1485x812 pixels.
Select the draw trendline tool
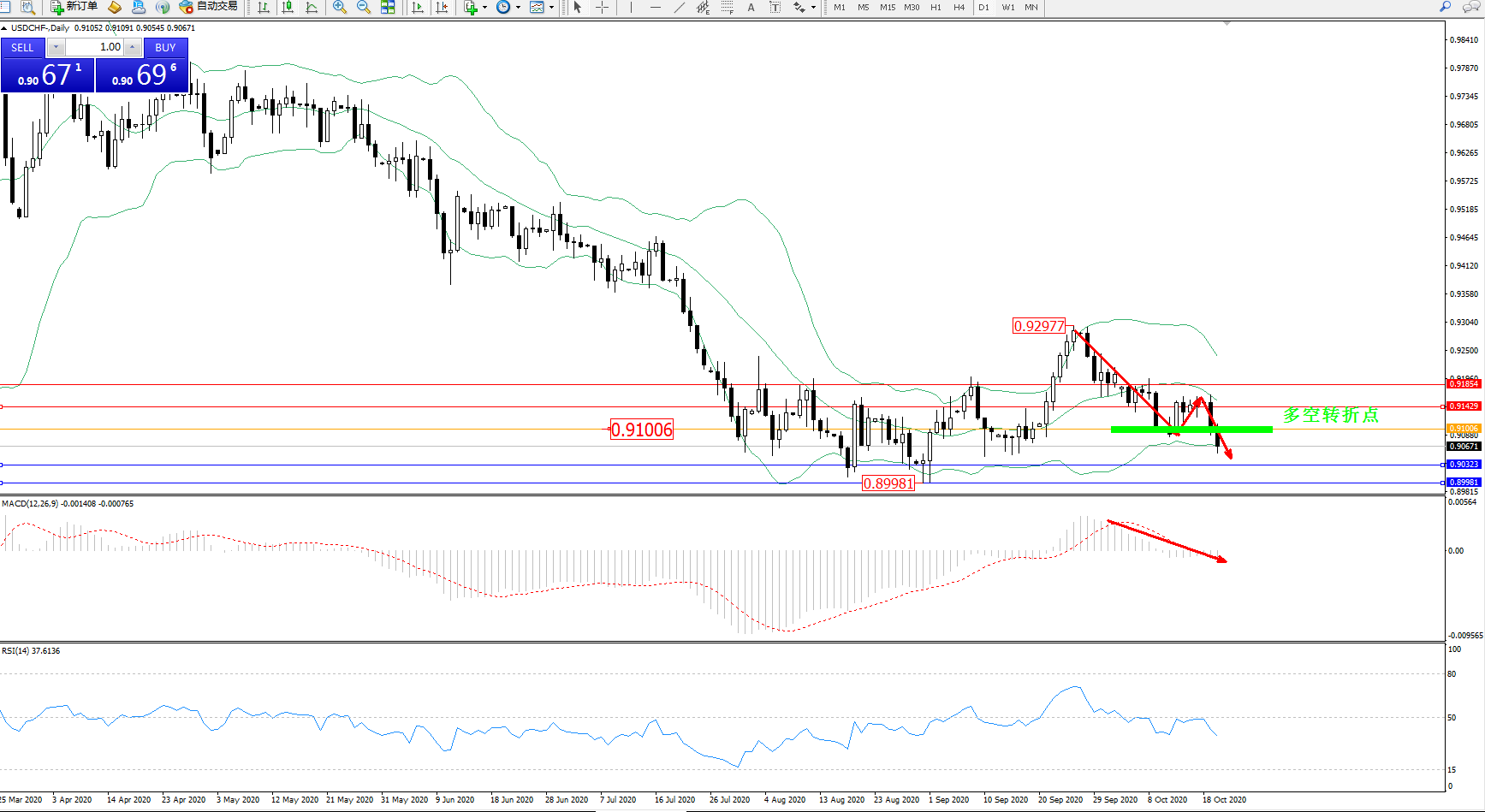point(680,8)
